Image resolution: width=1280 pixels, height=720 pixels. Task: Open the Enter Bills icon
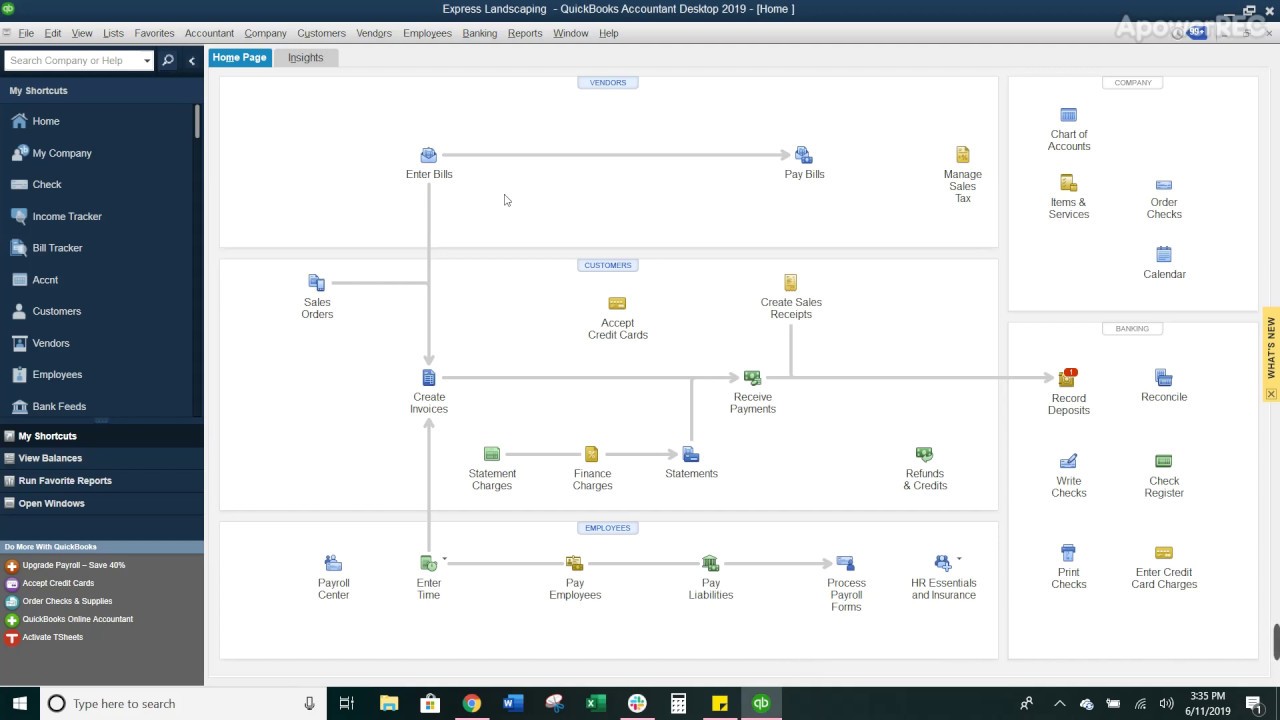(x=428, y=155)
